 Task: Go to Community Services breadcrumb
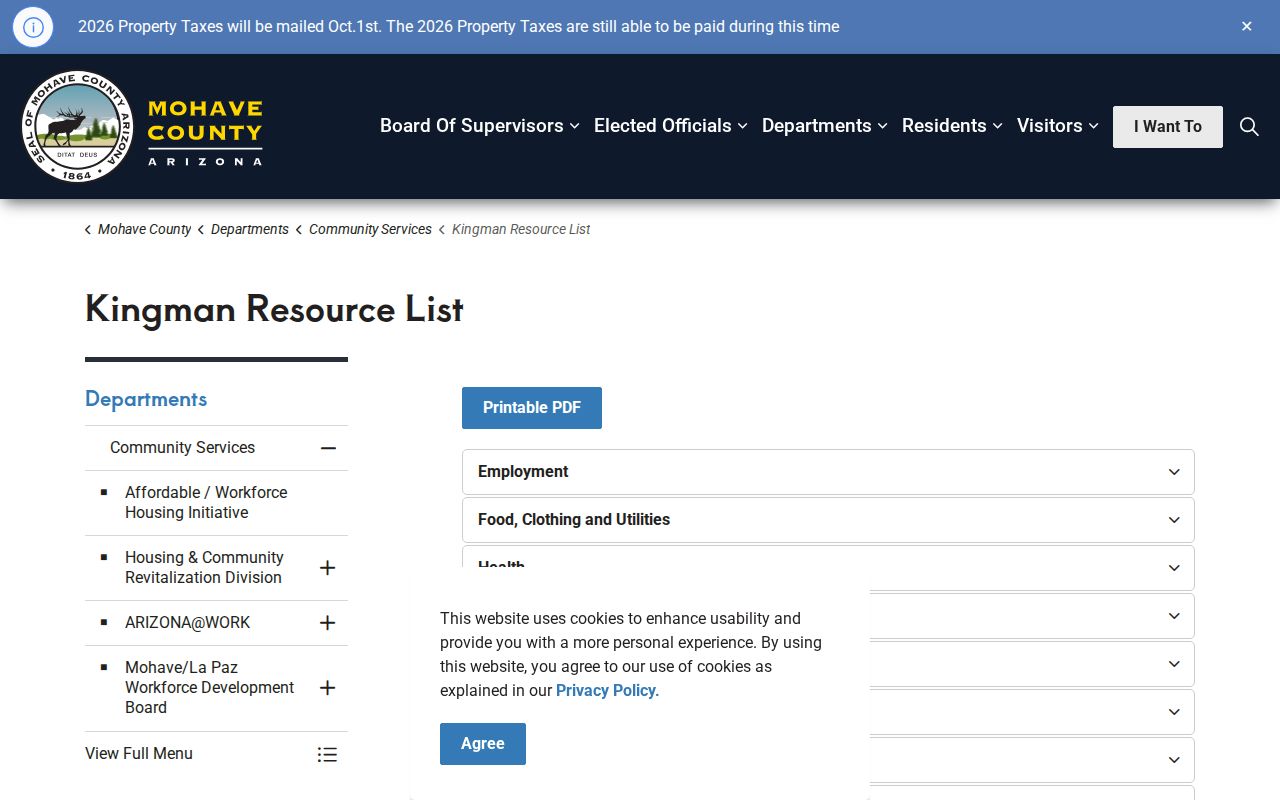370,229
